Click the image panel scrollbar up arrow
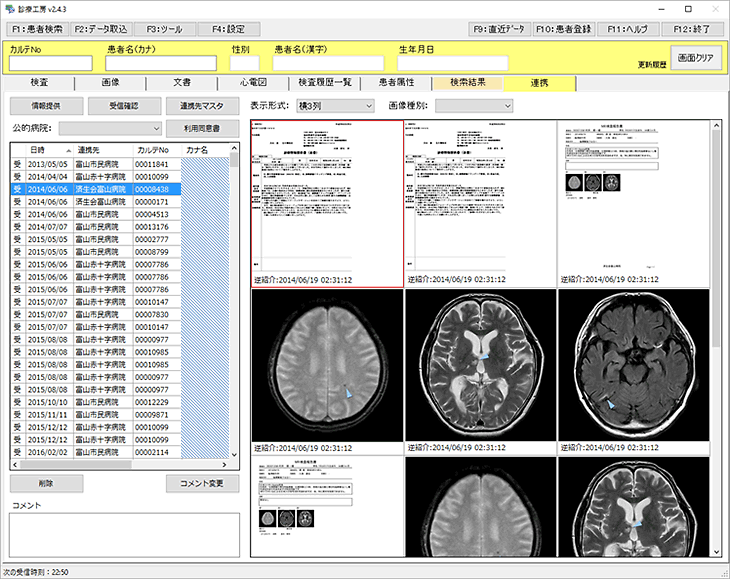 [716, 125]
